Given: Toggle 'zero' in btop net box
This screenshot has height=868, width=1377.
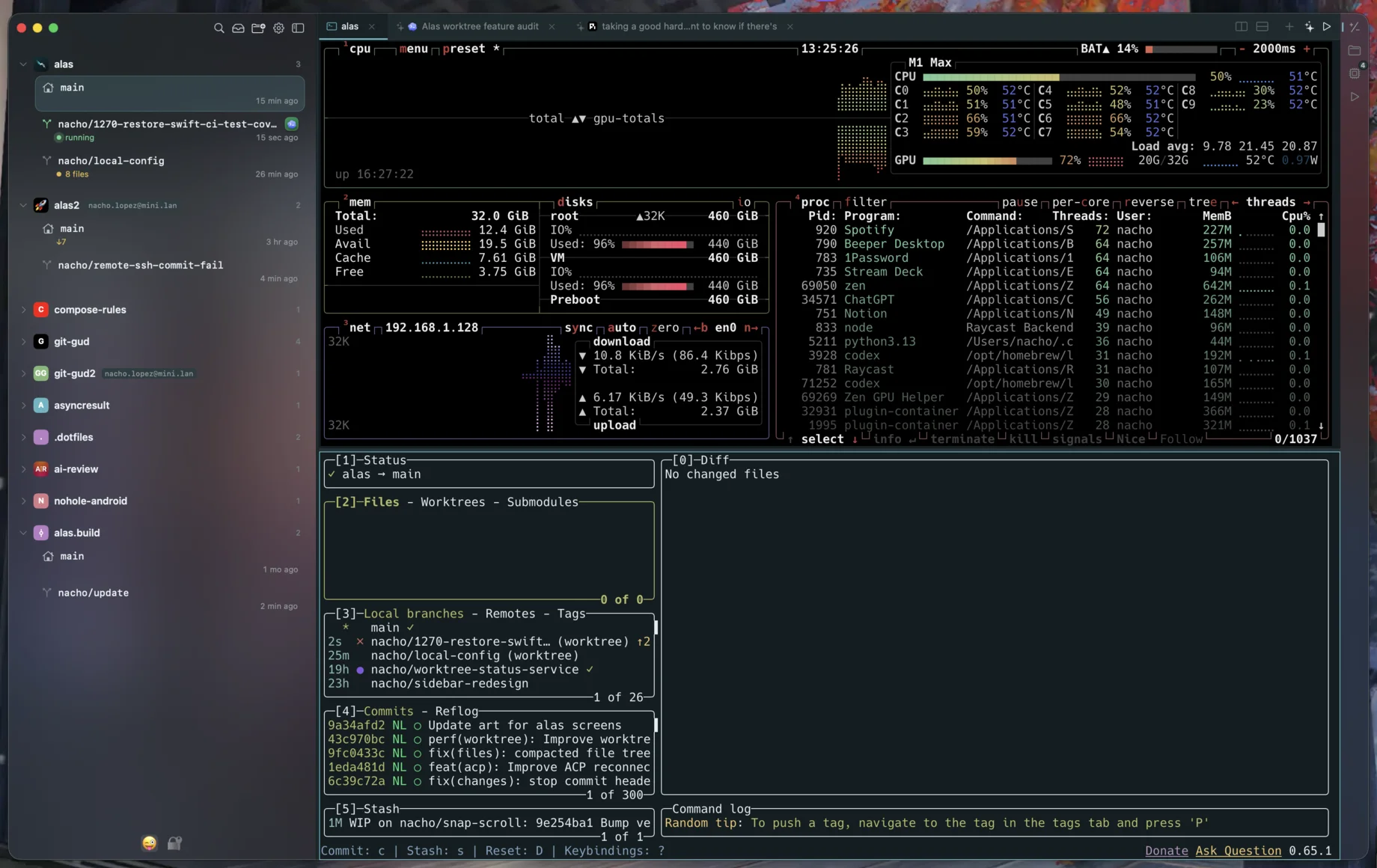Looking at the screenshot, I should (x=665, y=328).
